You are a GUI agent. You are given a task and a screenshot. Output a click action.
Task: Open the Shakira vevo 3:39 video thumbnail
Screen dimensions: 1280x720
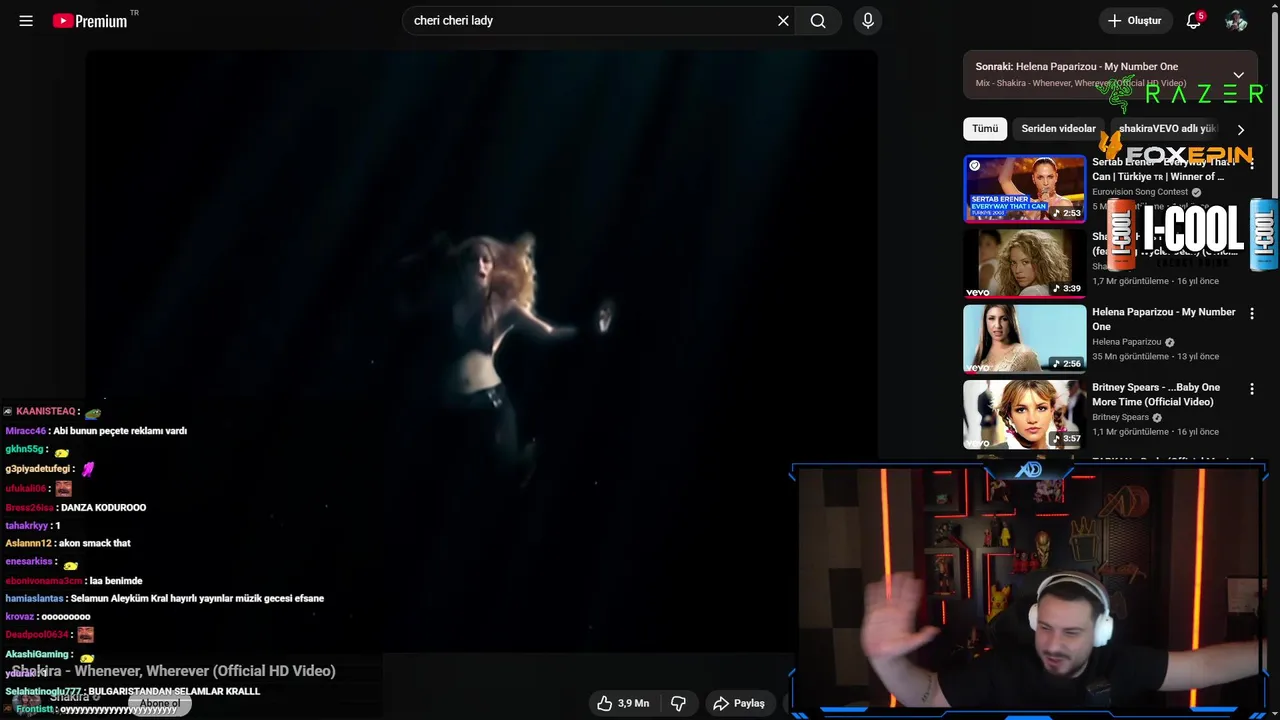1024,263
